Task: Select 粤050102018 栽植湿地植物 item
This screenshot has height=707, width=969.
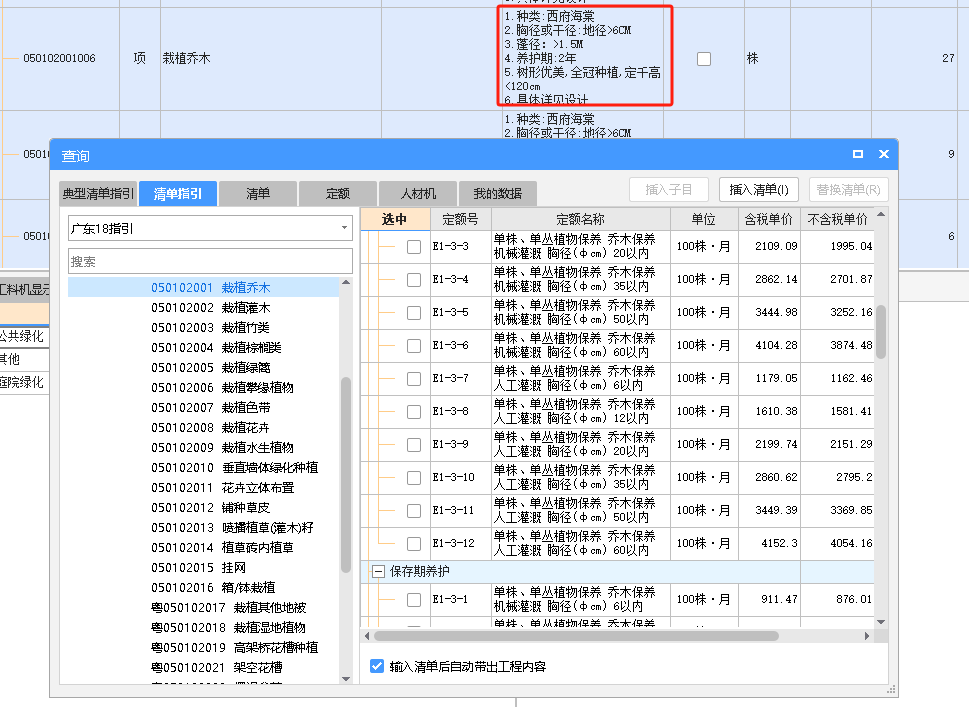Action: [229, 627]
